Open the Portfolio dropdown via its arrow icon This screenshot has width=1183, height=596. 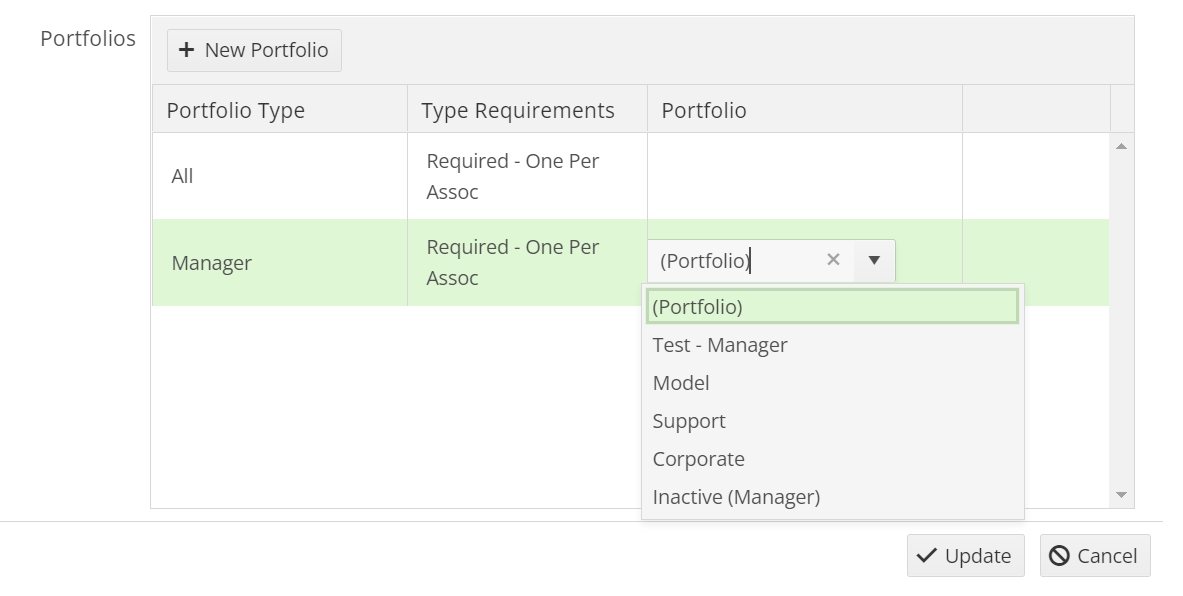(x=874, y=260)
